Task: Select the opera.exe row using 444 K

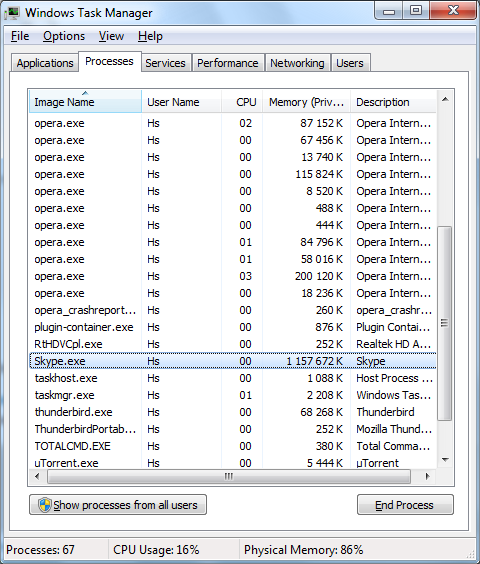Action: pyautogui.click(x=233, y=225)
